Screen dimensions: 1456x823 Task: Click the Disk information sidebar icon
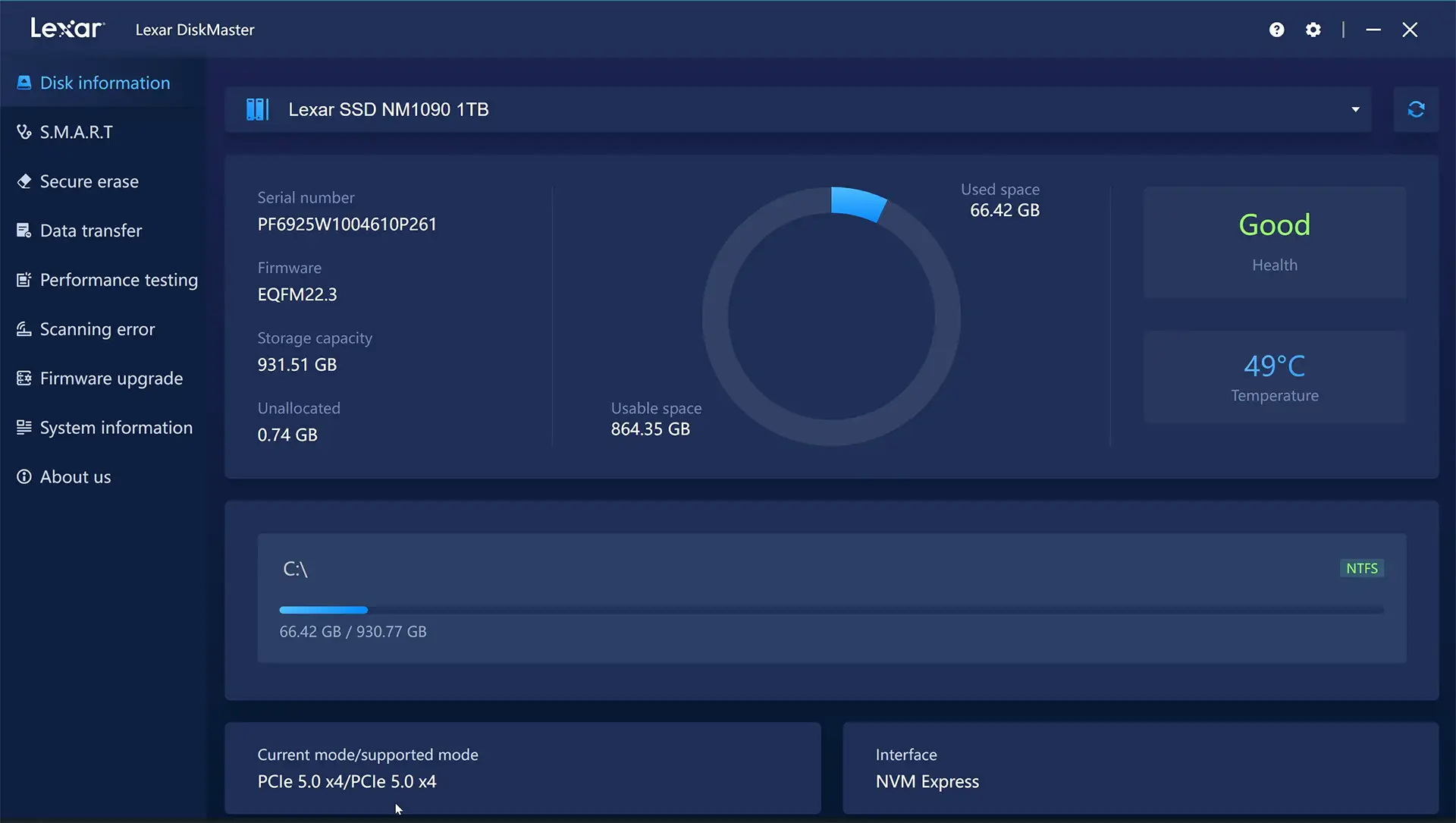pos(24,83)
